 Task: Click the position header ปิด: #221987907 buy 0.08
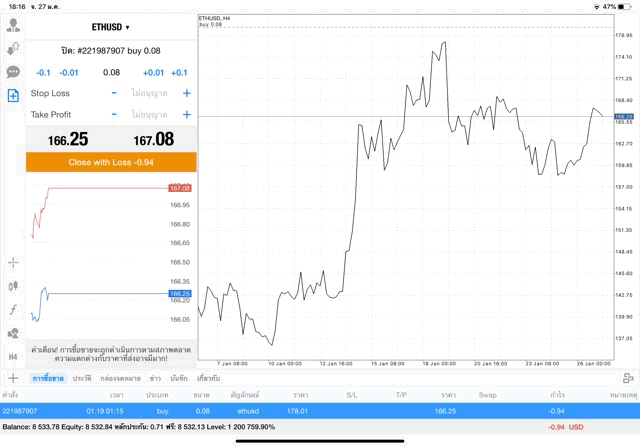pyautogui.click(x=111, y=51)
